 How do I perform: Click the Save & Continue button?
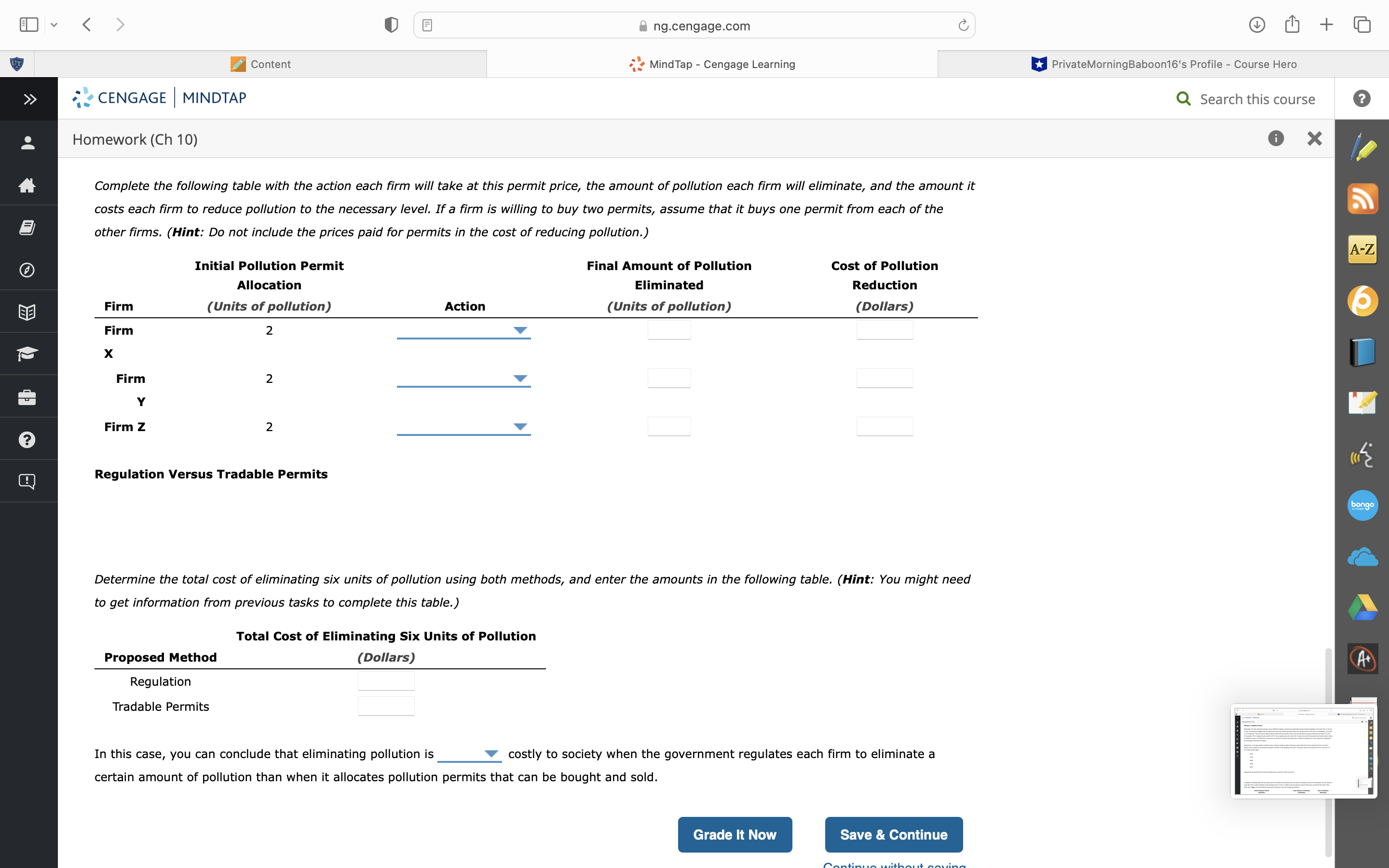[x=893, y=834]
